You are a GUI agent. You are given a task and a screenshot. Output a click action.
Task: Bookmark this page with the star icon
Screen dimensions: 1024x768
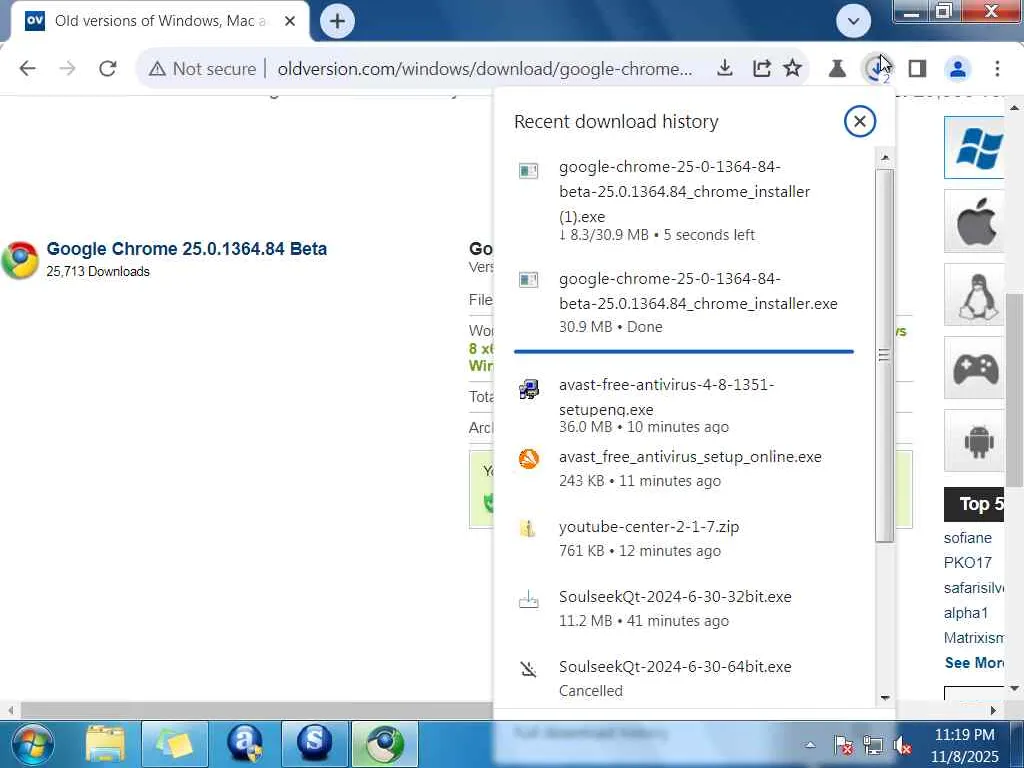pos(793,68)
